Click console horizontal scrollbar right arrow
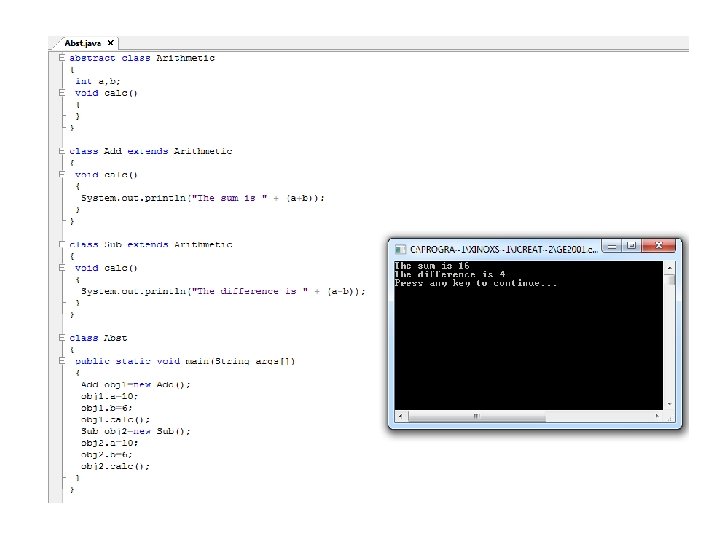Viewport: 720px width, 540px height. click(x=657, y=416)
